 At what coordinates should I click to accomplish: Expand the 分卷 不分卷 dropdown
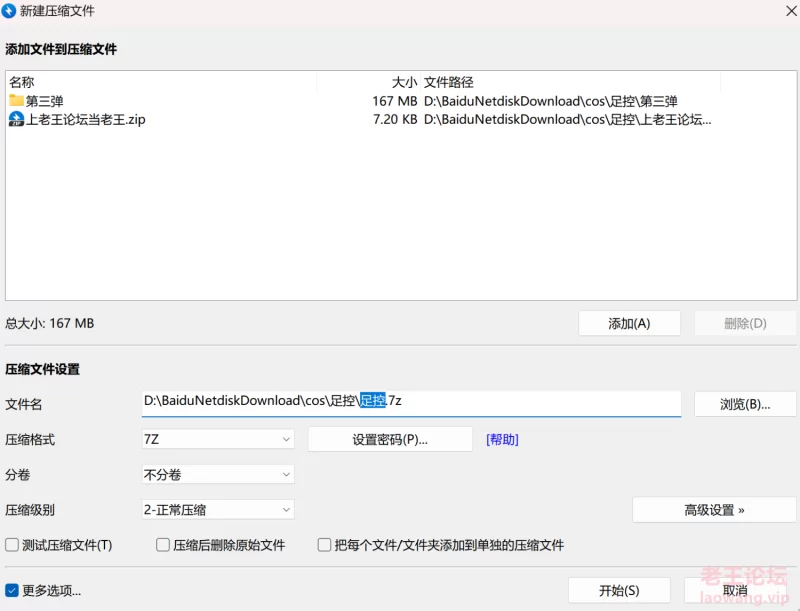218,474
